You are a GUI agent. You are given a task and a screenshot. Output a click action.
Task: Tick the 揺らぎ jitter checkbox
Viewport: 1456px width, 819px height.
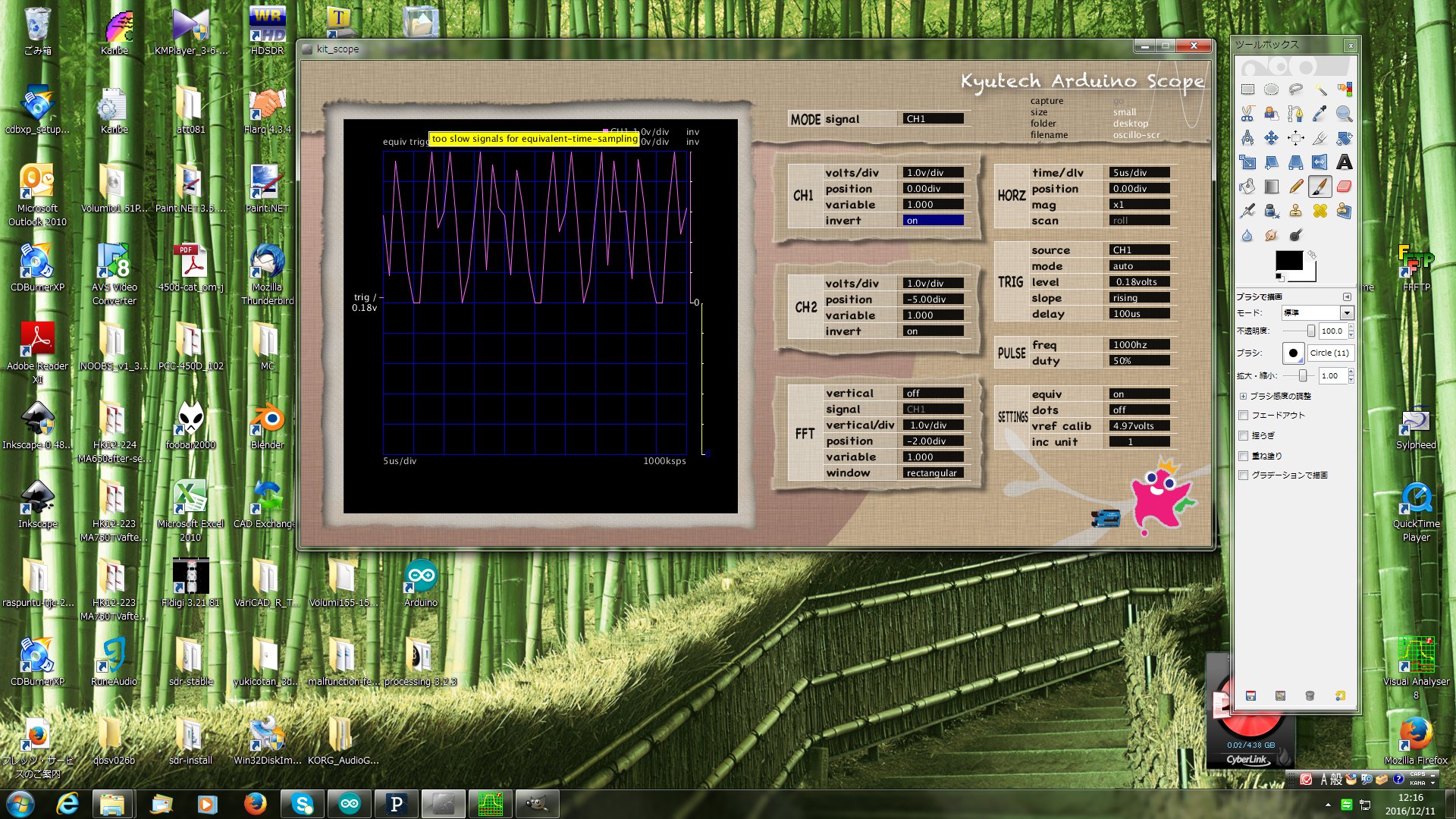click(1244, 436)
